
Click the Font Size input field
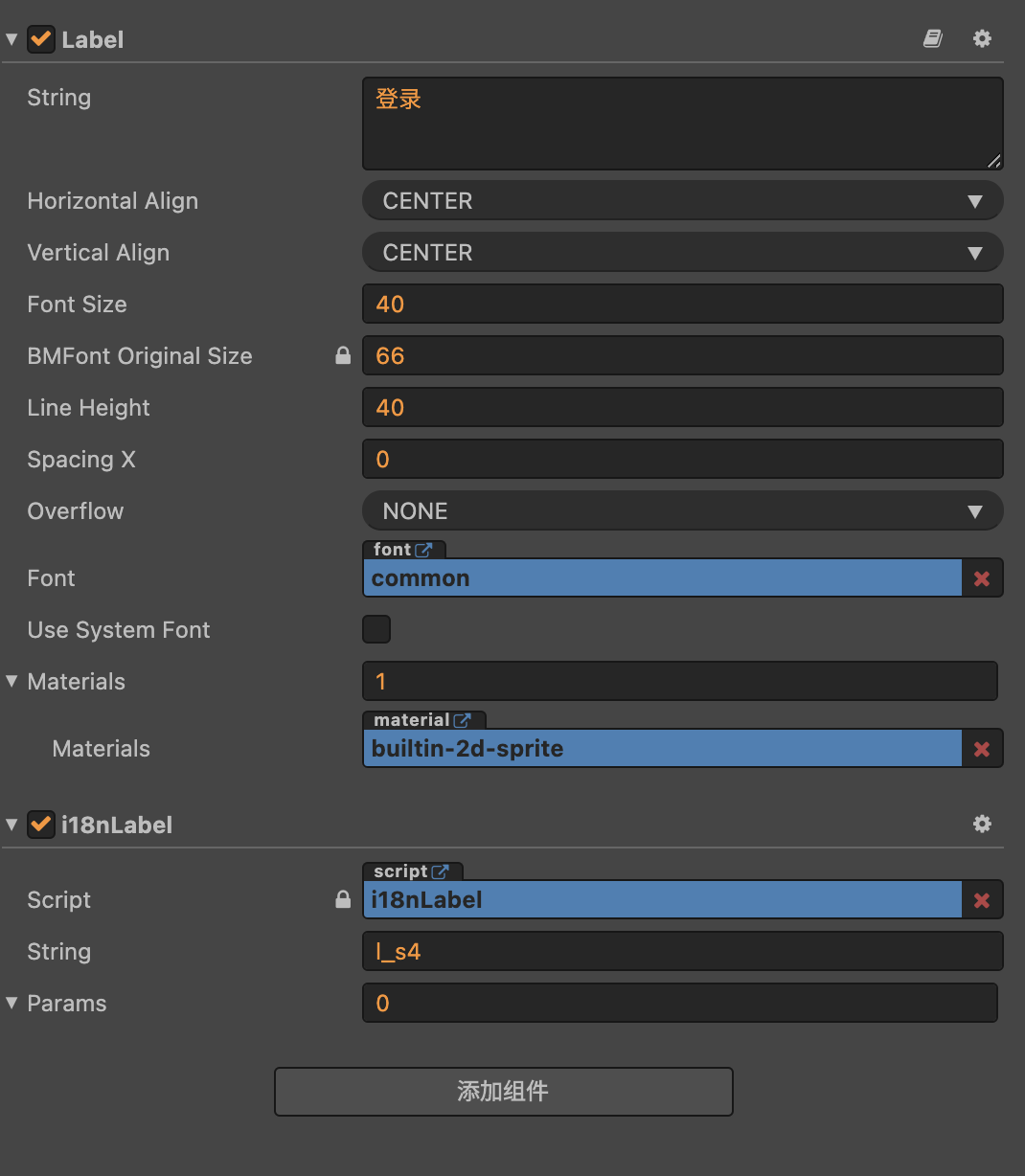682,305
